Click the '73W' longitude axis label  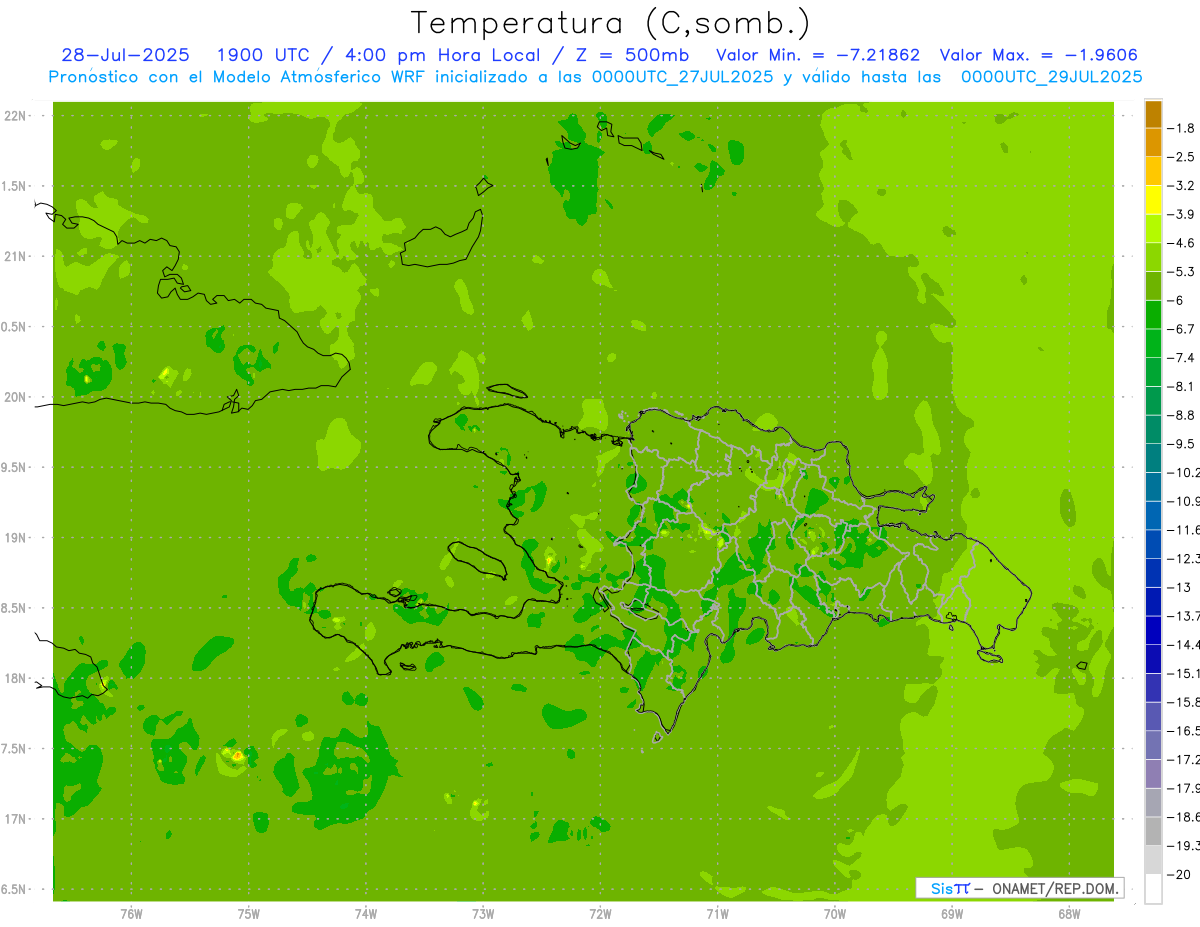pyautogui.click(x=483, y=914)
